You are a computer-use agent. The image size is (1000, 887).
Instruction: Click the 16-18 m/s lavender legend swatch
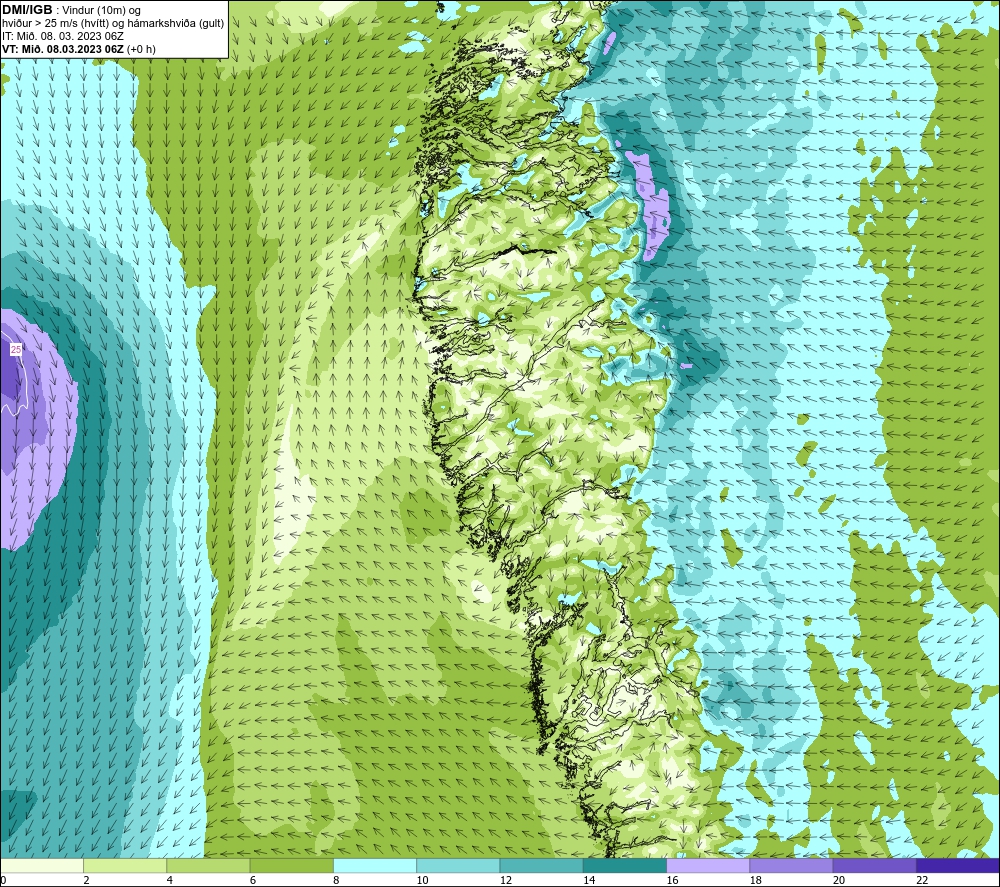click(708, 865)
